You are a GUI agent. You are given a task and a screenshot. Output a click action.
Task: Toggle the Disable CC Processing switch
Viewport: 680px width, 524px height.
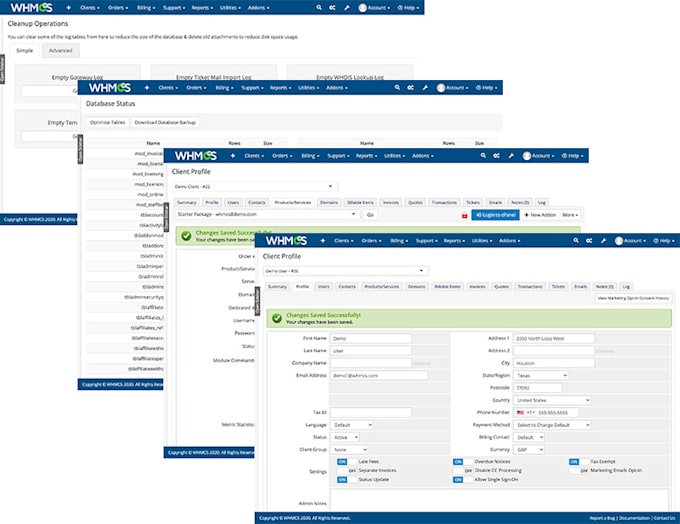[x=463, y=471]
